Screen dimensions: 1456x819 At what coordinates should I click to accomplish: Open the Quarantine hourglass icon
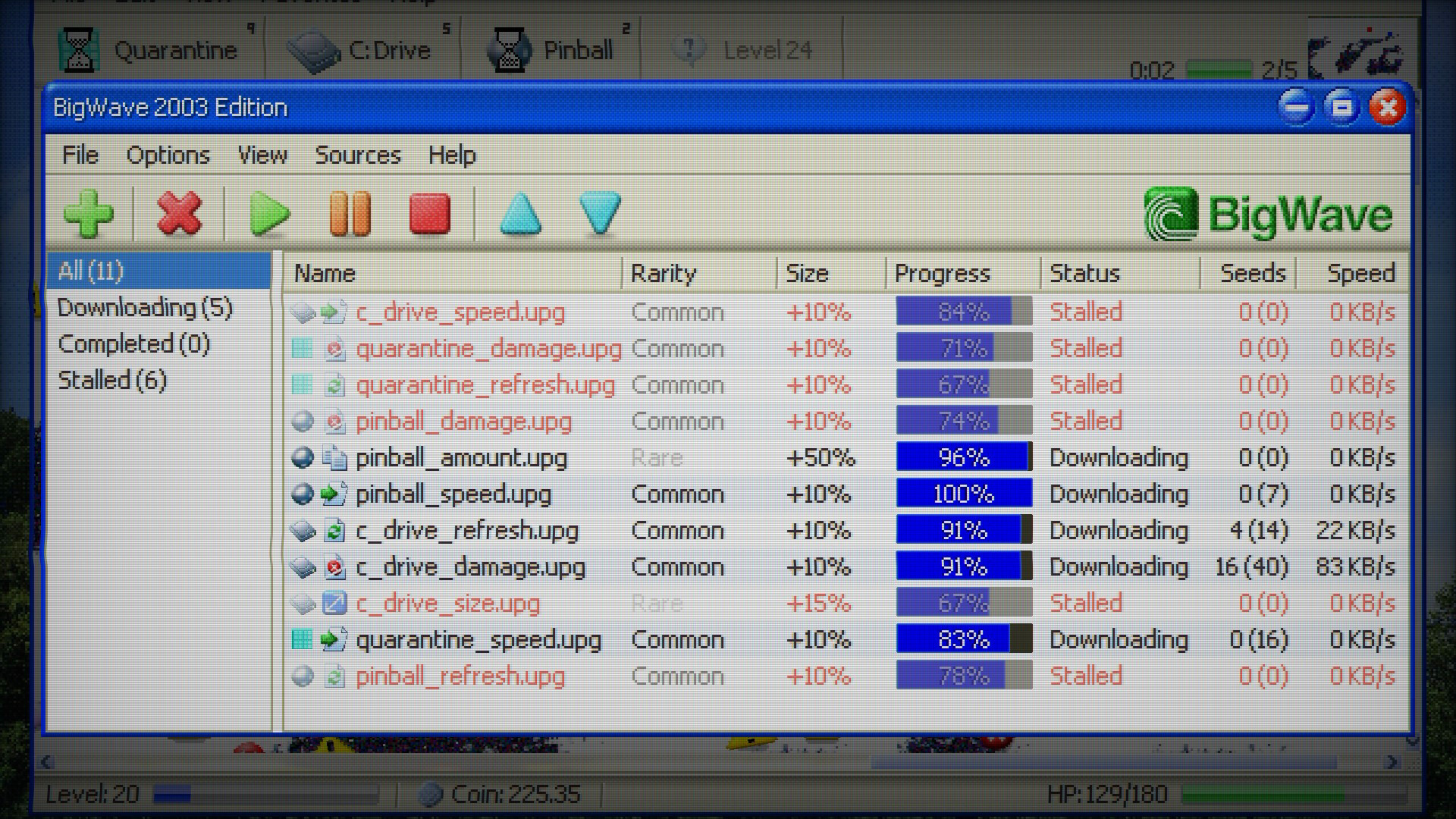(x=79, y=48)
